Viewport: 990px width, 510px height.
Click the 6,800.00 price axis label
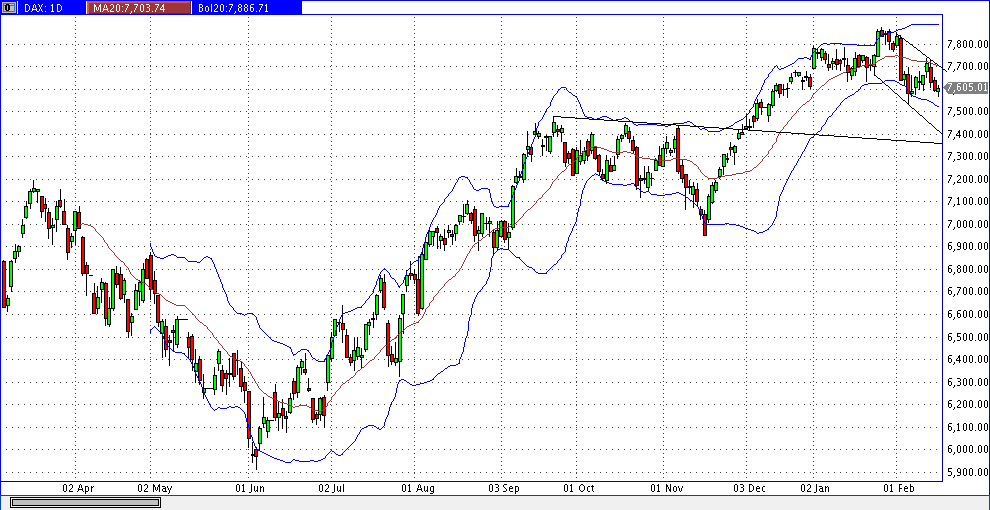967,270
